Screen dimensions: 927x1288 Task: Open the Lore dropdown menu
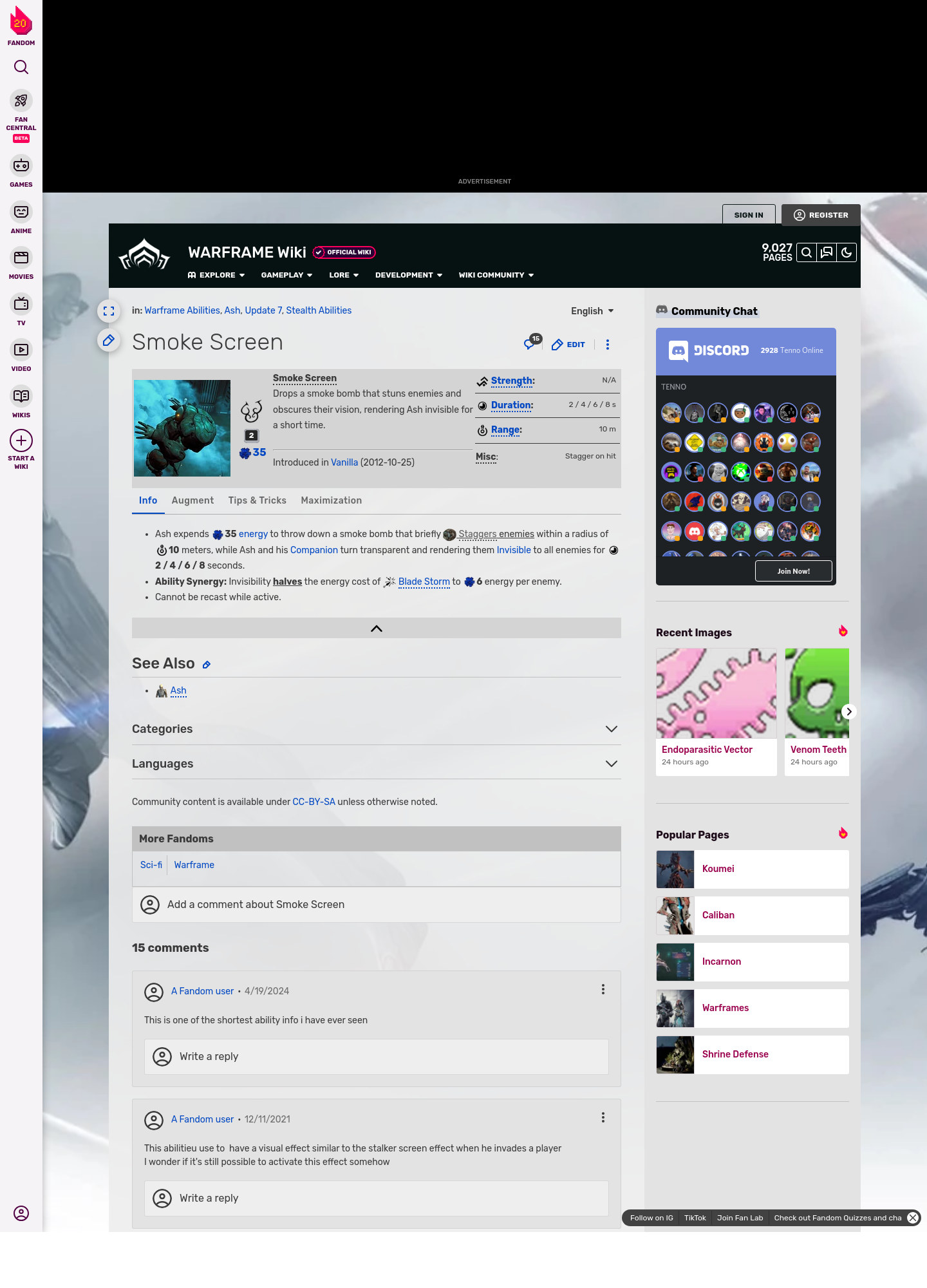(344, 275)
